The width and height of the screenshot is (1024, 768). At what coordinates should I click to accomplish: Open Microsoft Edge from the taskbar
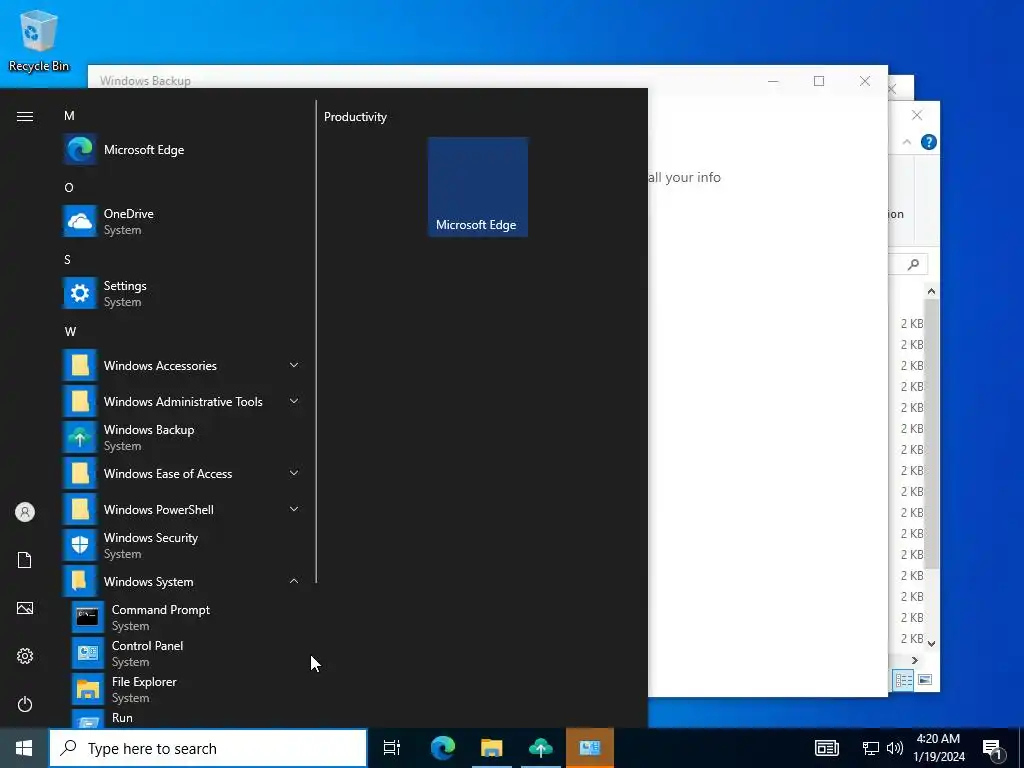point(443,748)
